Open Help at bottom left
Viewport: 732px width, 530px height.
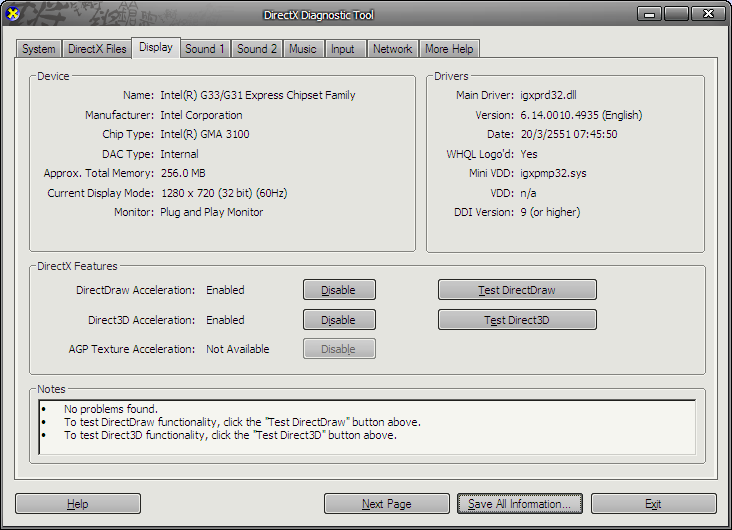[x=77, y=504]
